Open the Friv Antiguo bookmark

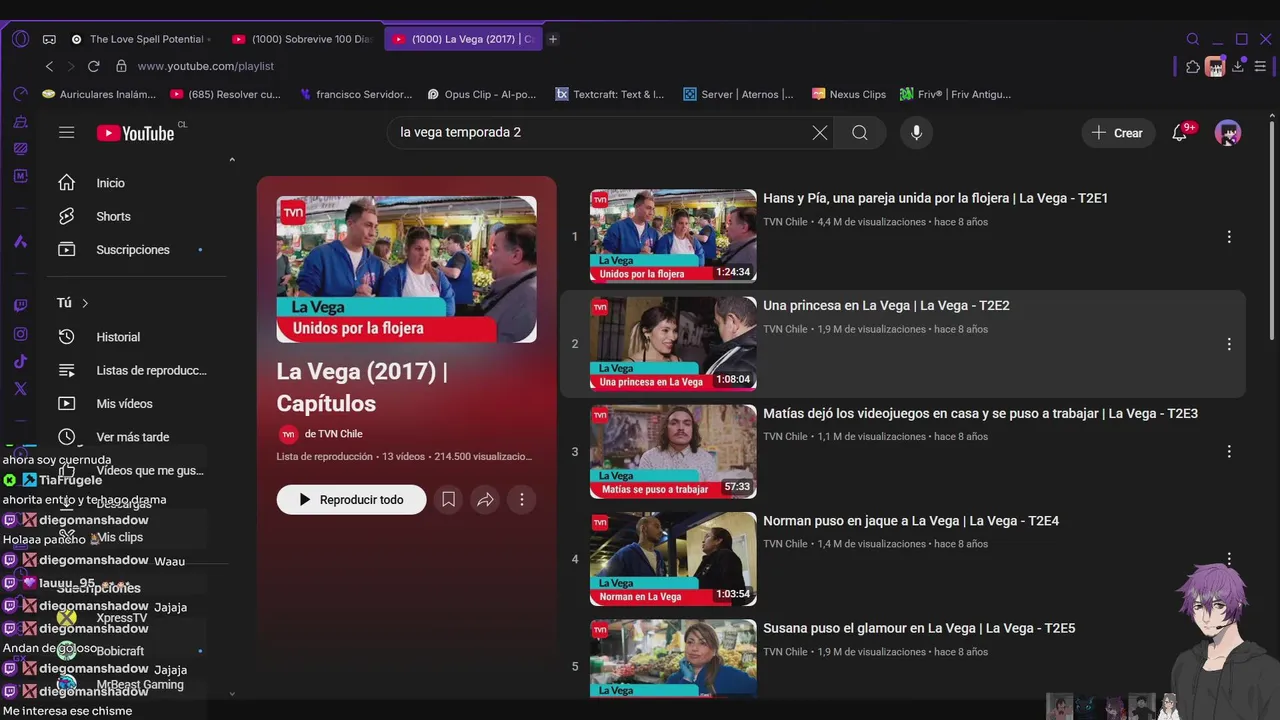[x=955, y=94]
